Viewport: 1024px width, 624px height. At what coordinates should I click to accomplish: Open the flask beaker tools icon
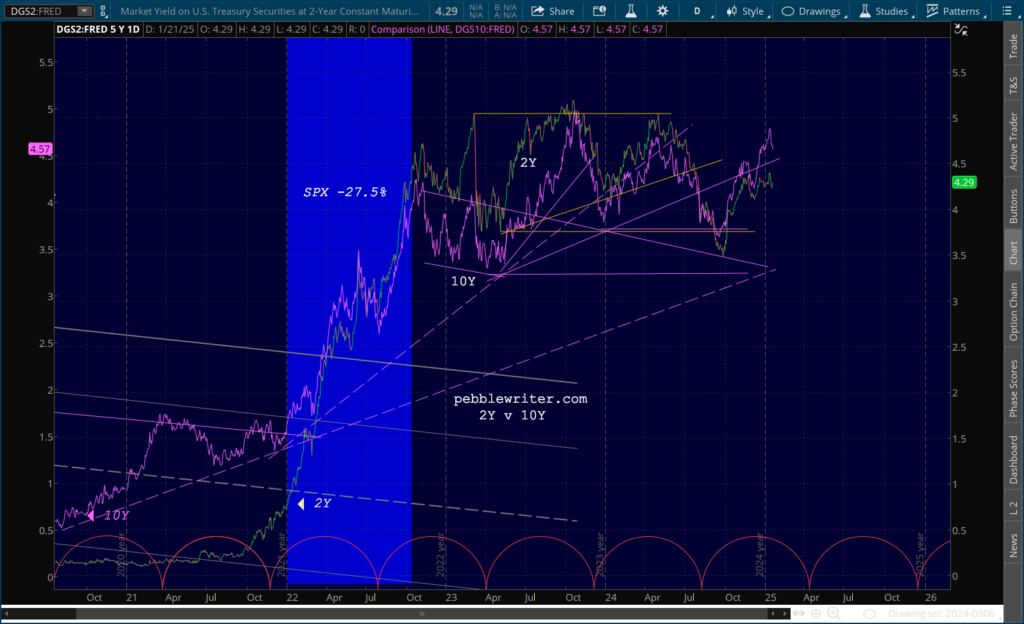point(631,11)
